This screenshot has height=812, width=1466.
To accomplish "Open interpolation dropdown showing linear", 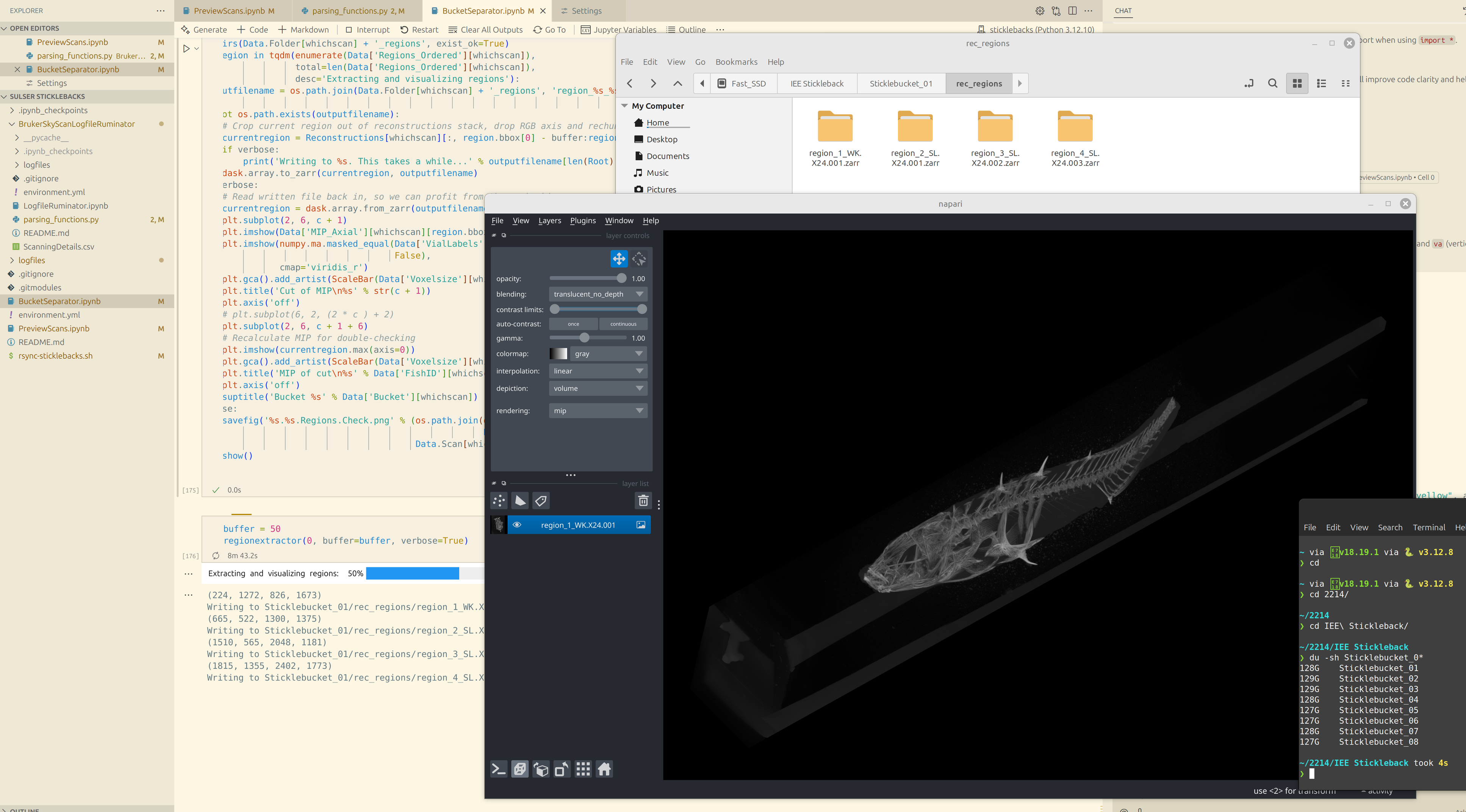I will point(598,371).
